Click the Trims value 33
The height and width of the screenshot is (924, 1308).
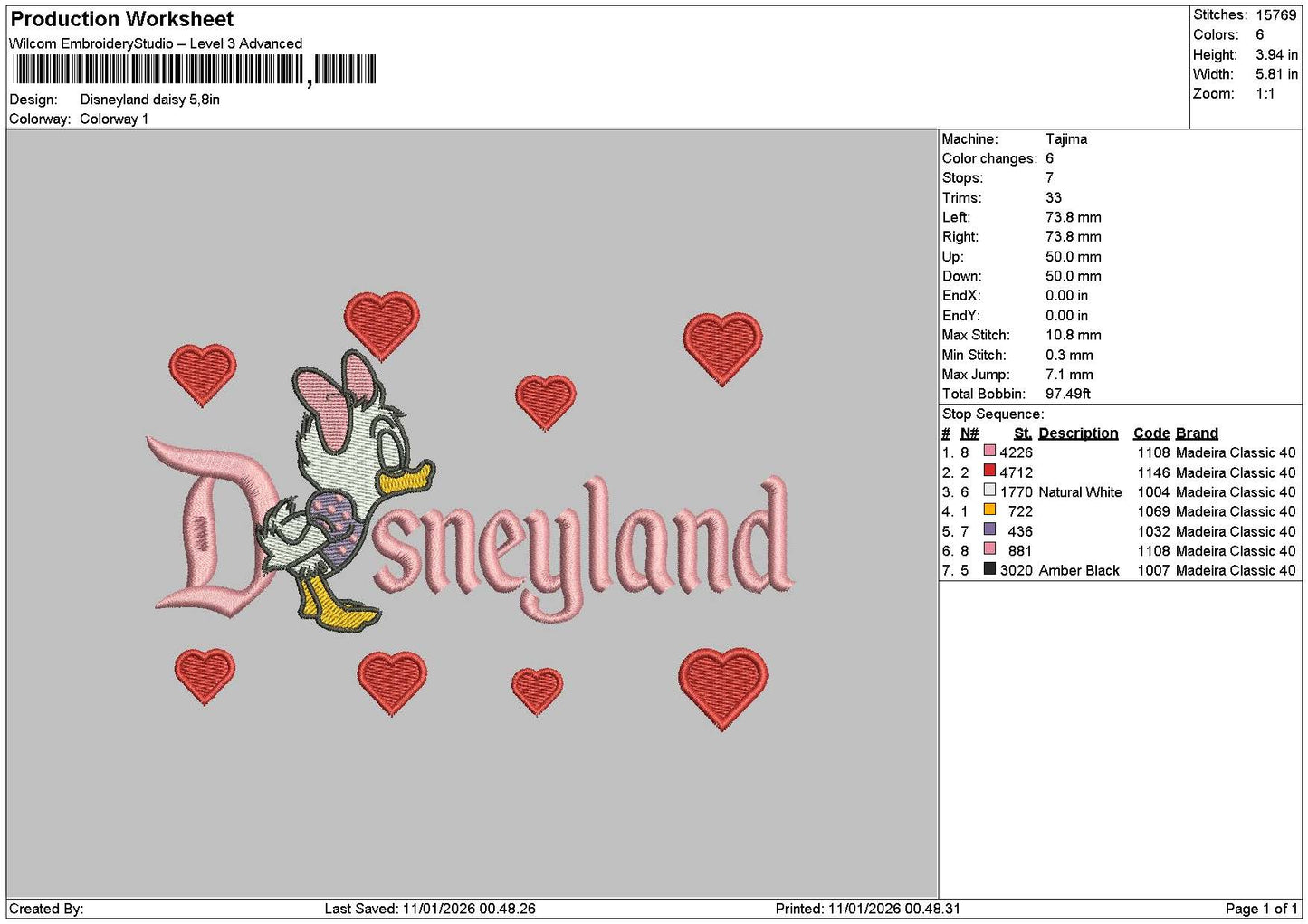(x=1054, y=198)
